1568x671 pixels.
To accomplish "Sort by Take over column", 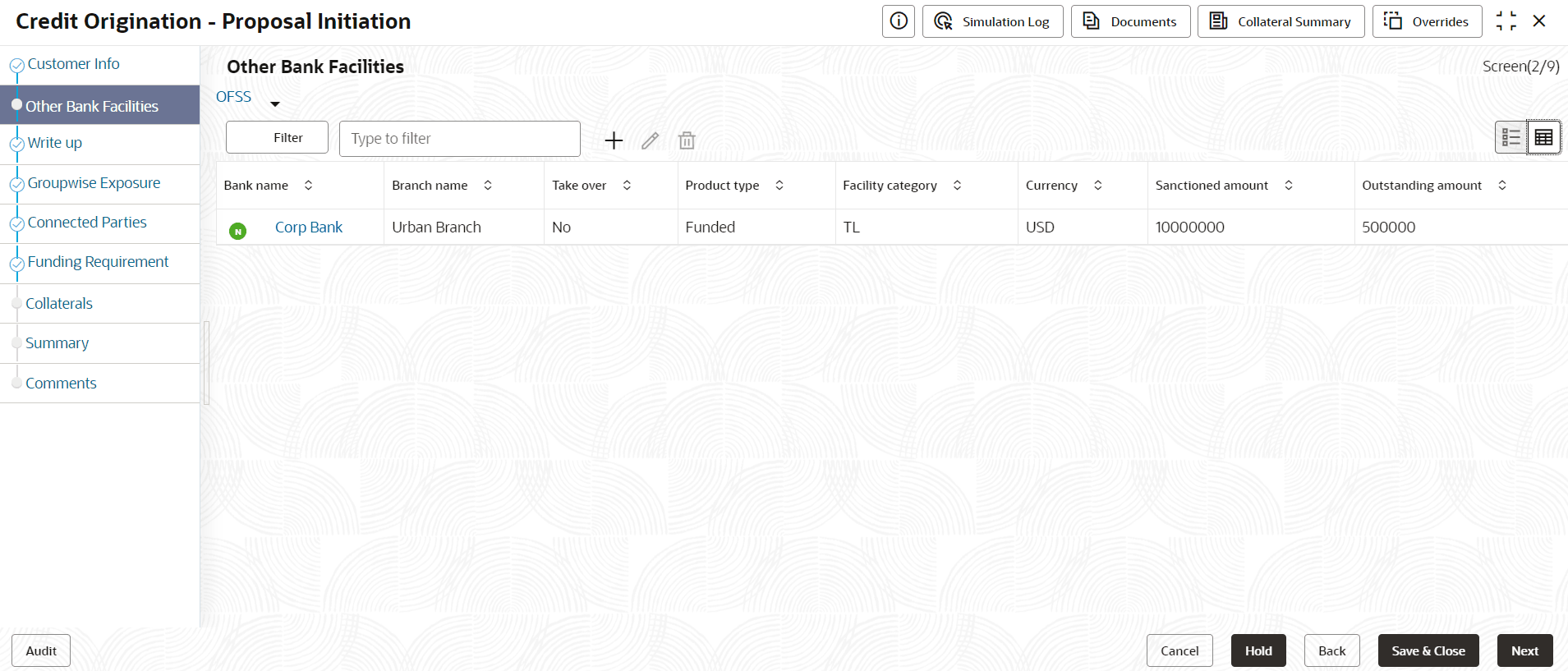I will click(x=627, y=186).
